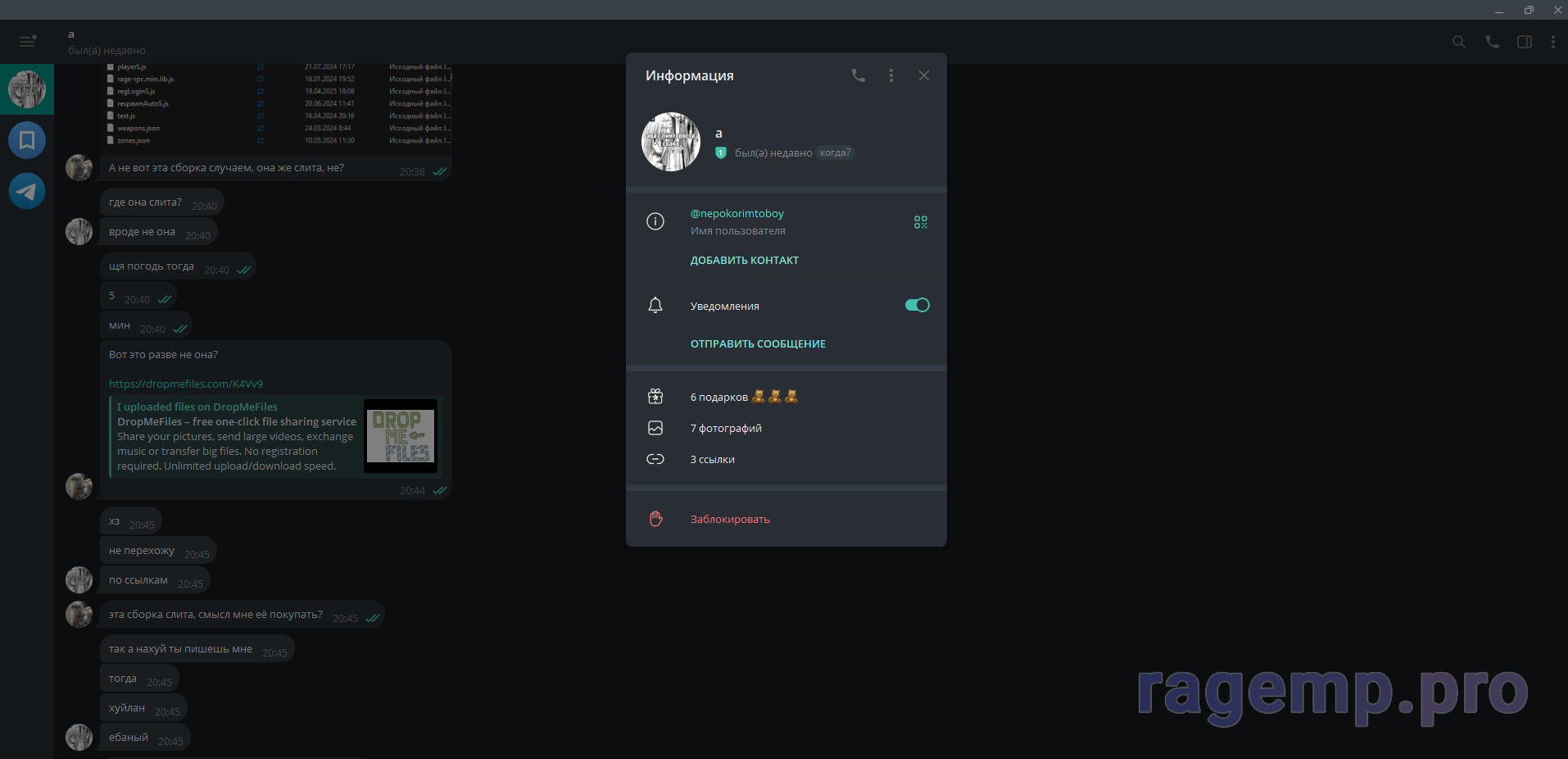The image size is (1568, 759).
Task: Click the profile avatar in info panel
Action: click(671, 142)
